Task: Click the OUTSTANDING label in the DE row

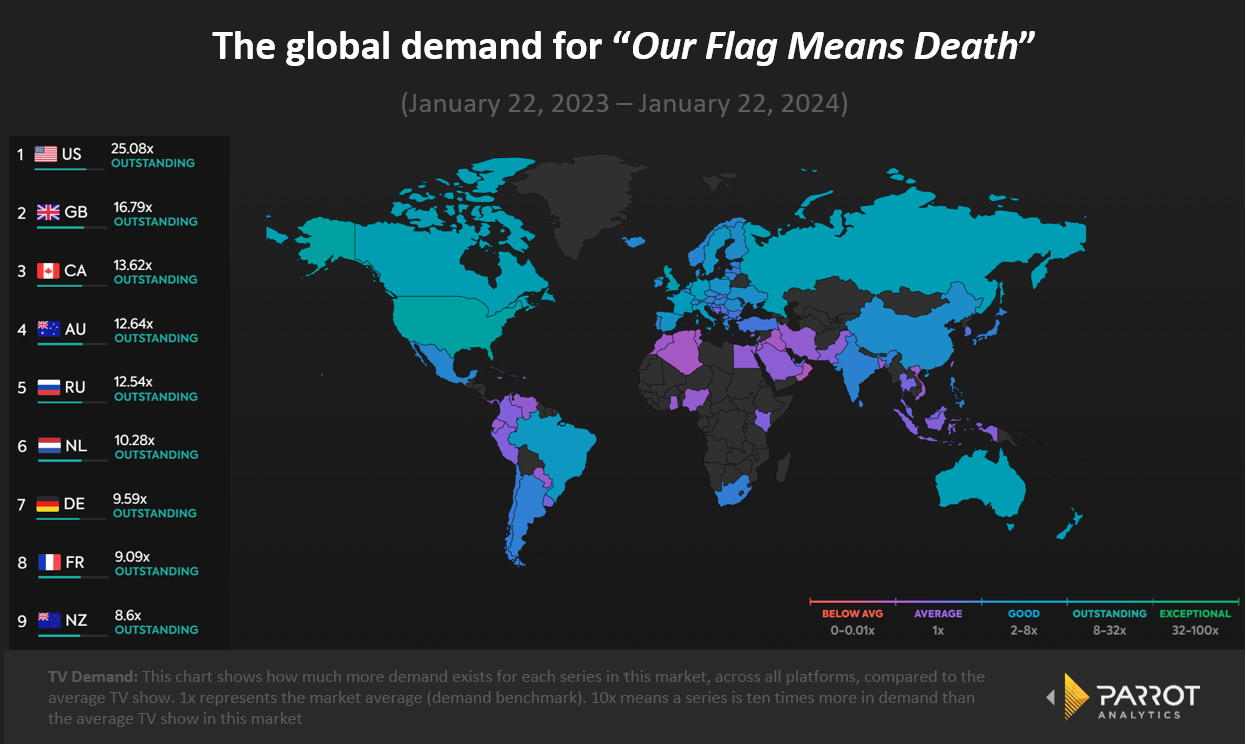Action: tap(155, 513)
